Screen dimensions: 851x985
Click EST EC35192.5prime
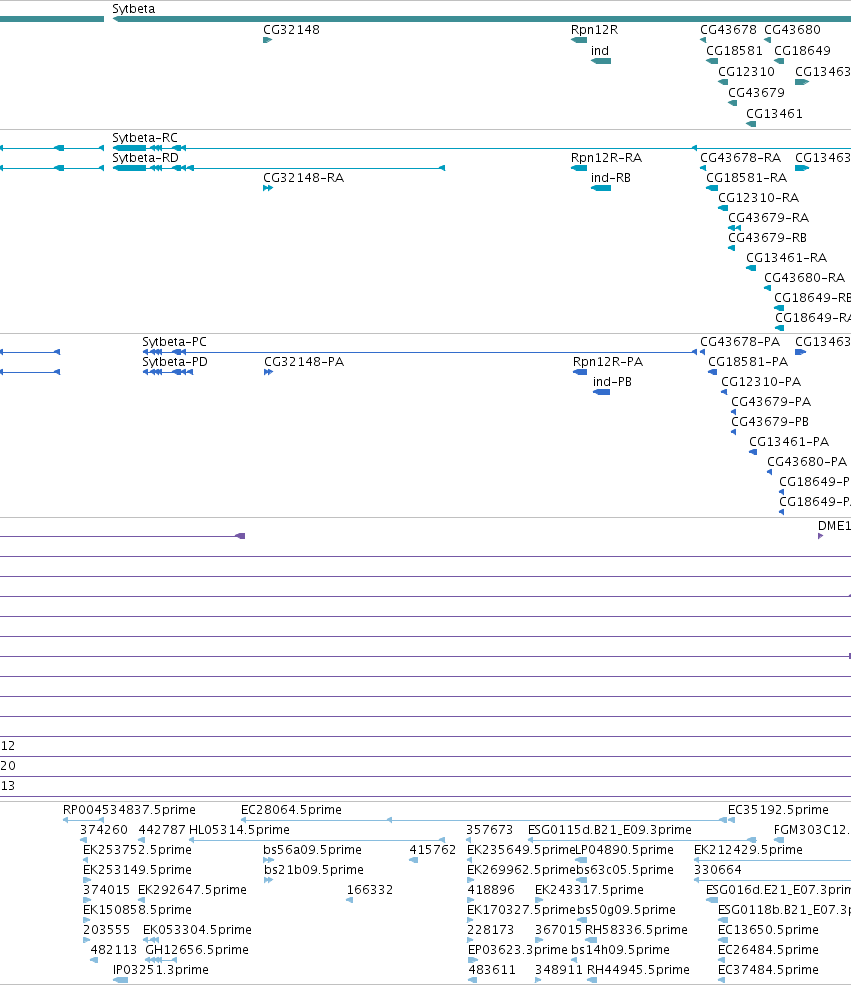(778, 810)
